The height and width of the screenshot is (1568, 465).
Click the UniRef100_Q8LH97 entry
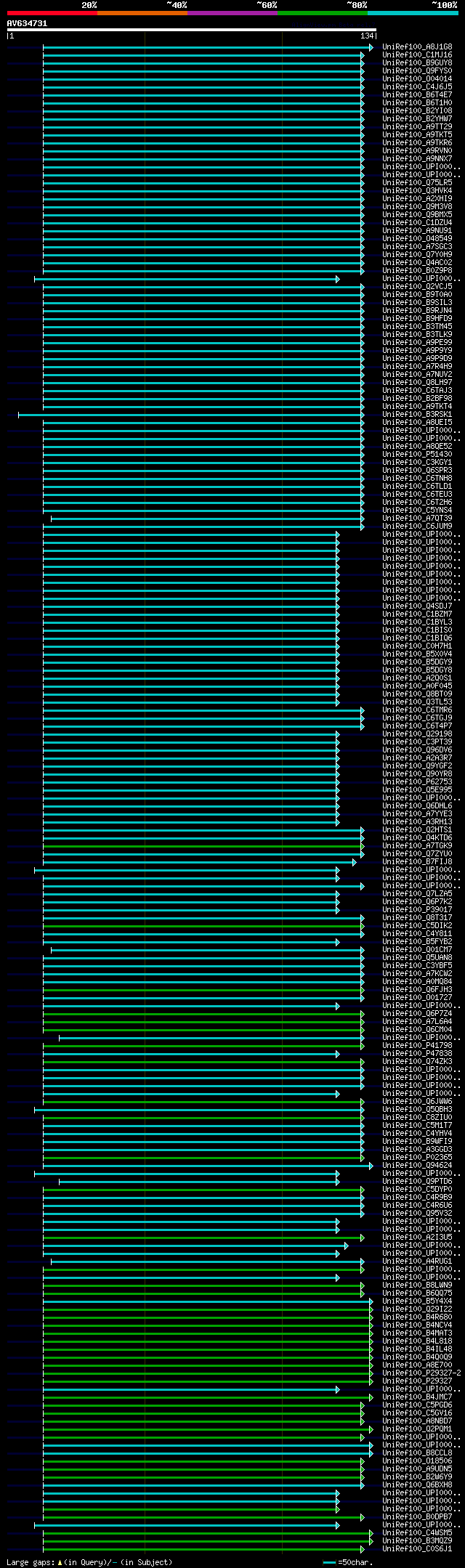[x=417, y=383]
